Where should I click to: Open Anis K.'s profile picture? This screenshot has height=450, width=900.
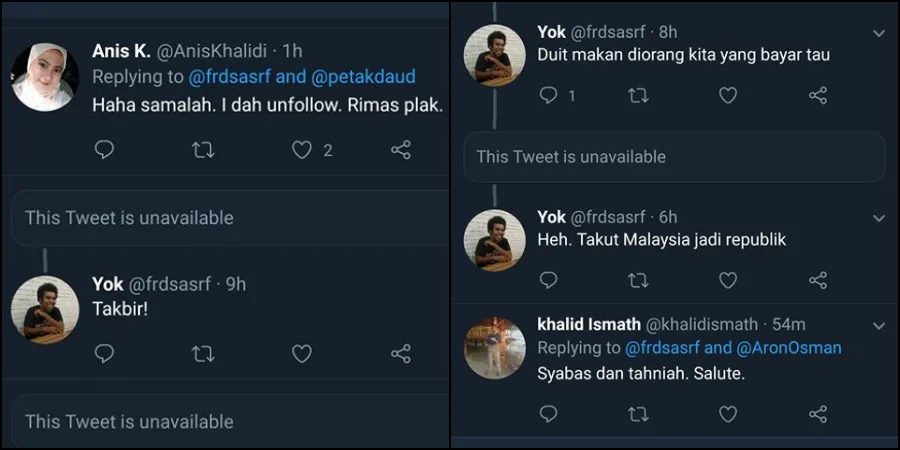[x=44, y=77]
